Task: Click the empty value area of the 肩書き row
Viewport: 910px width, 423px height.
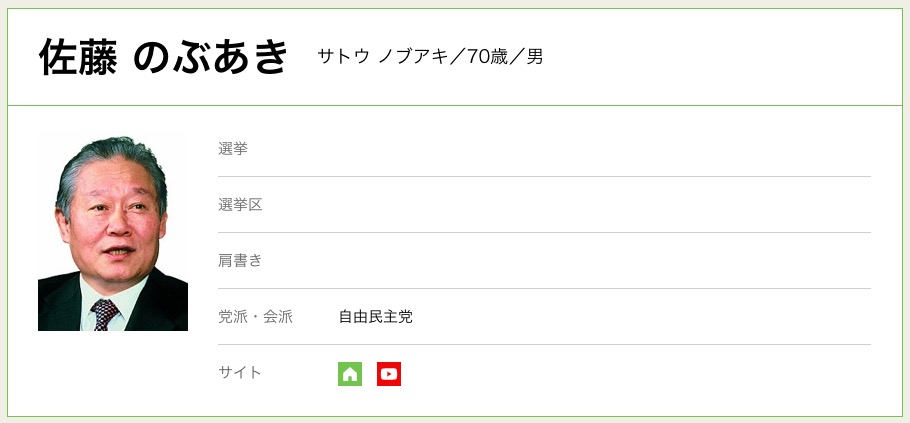Action: coord(600,261)
